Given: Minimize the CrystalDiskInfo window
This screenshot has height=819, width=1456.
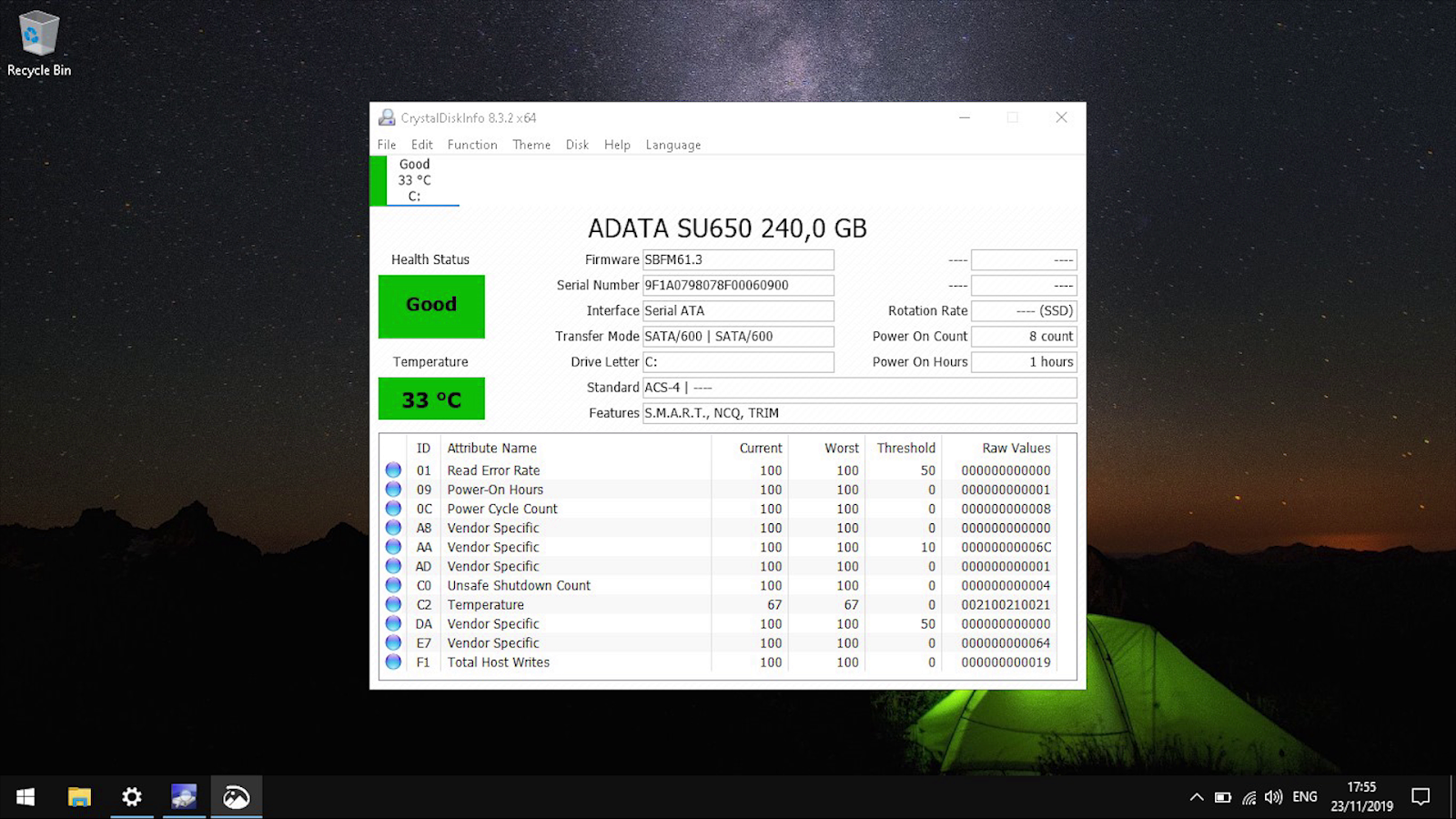Looking at the screenshot, I should tap(965, 117).
